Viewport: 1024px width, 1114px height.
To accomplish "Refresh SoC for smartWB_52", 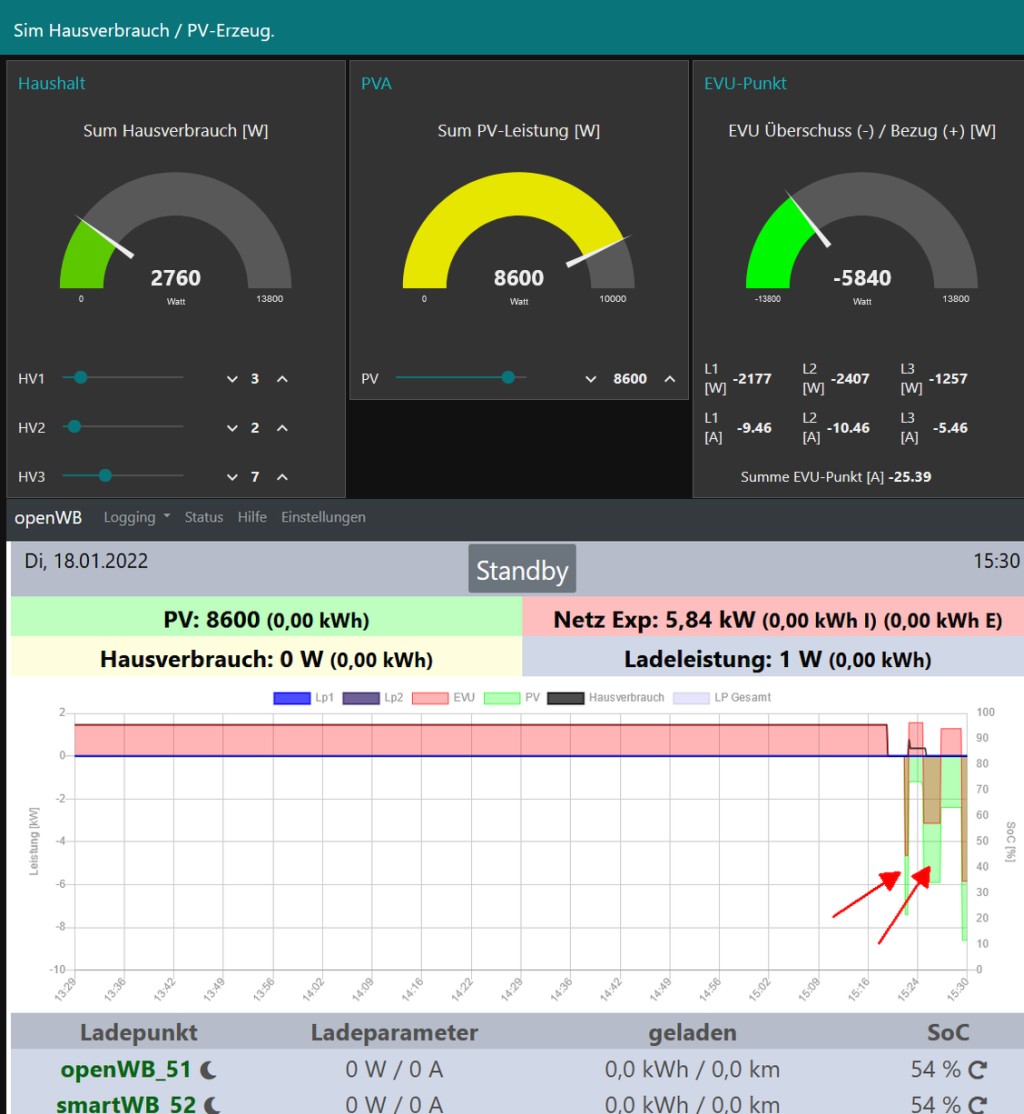I will click(977, 1104).
